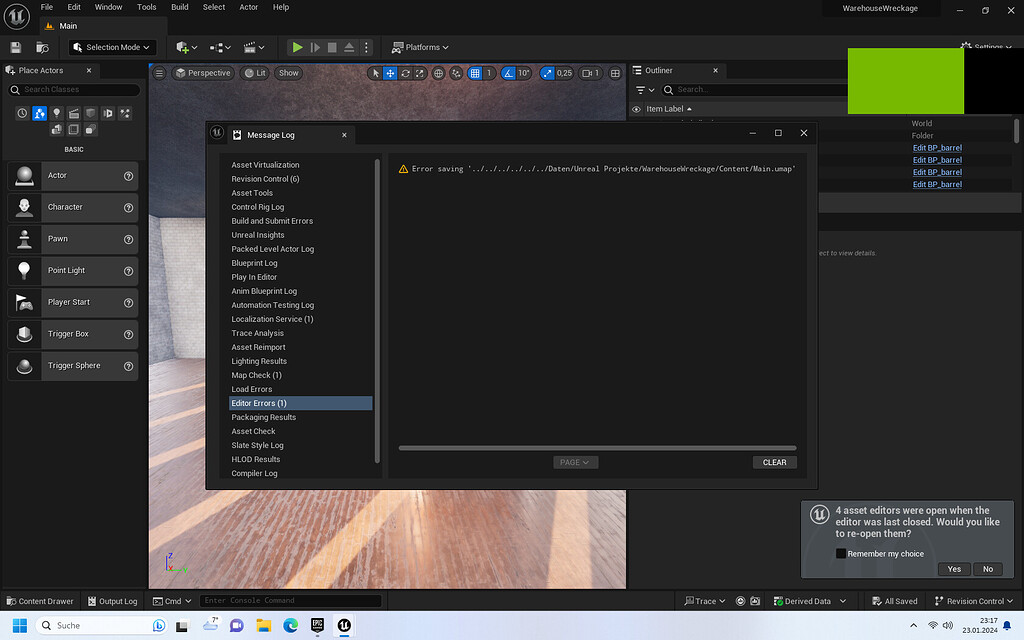Save the current level with disk icon
The height and width of the screenshot is (640, 1024).
[x=15, y=47]
